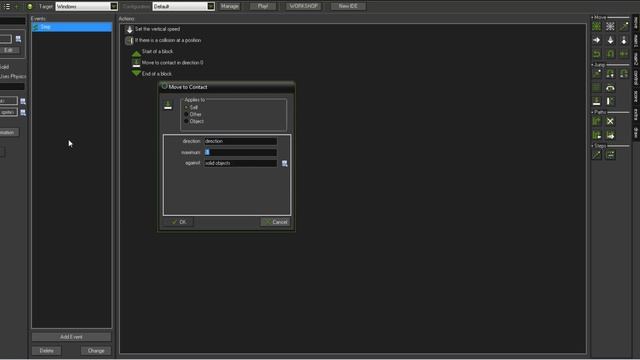Image resolution: width=640 pixels, height=360 pixels.
Task: Click the maximum input field
Action: [x=240, y=152]
